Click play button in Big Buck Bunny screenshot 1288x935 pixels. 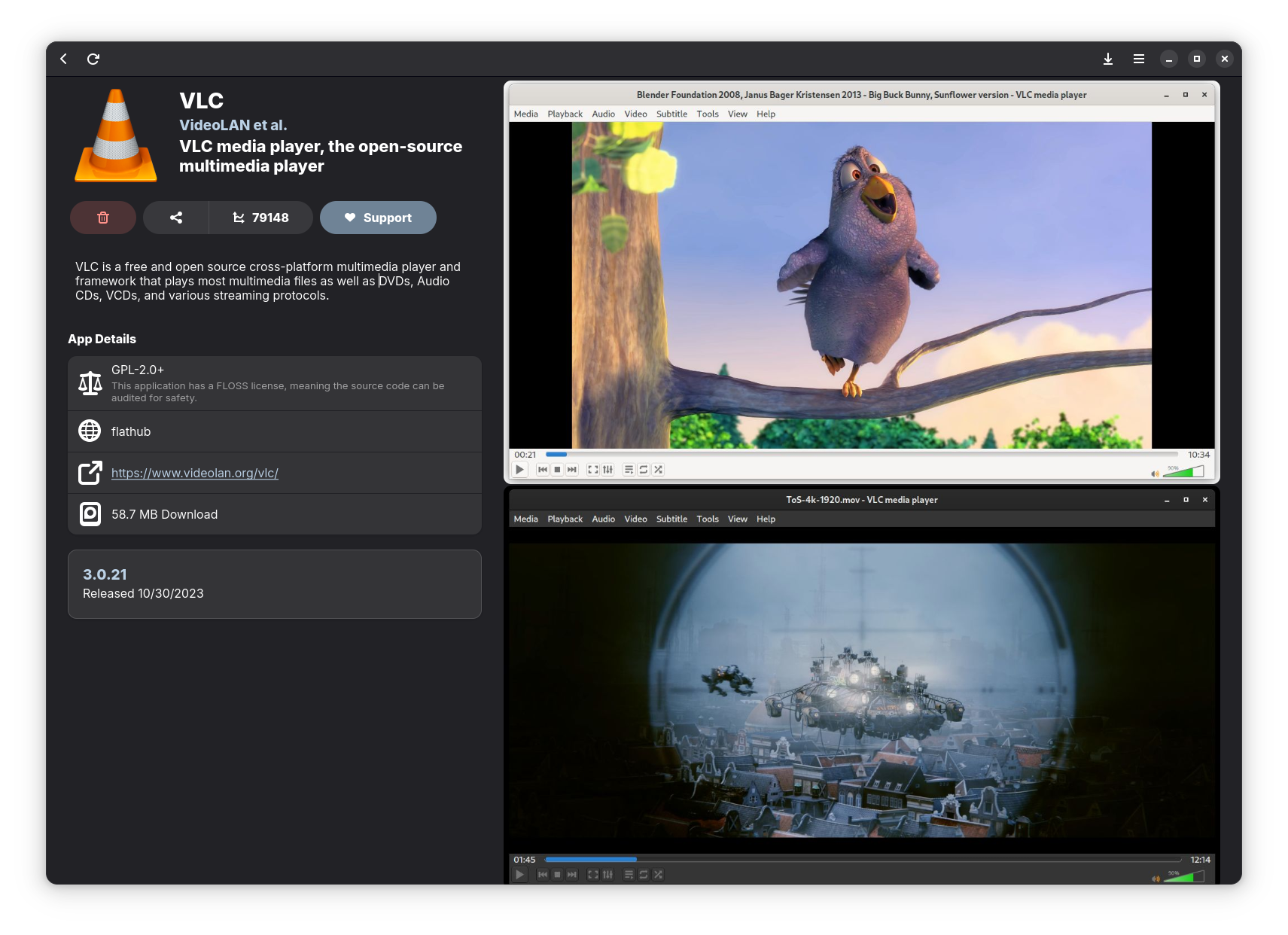[520, 470]
